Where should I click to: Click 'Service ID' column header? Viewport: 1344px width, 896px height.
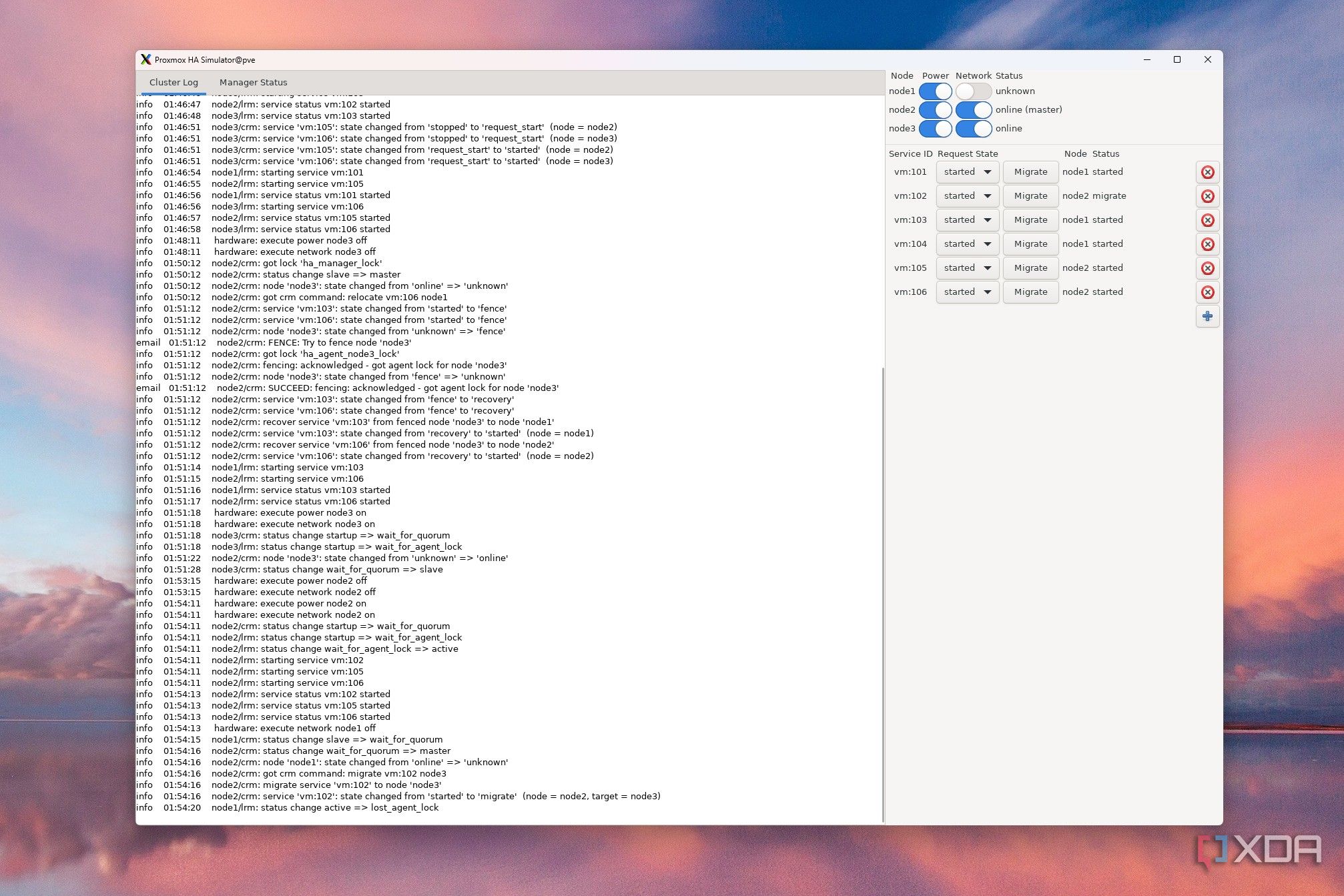coord(910,154)
